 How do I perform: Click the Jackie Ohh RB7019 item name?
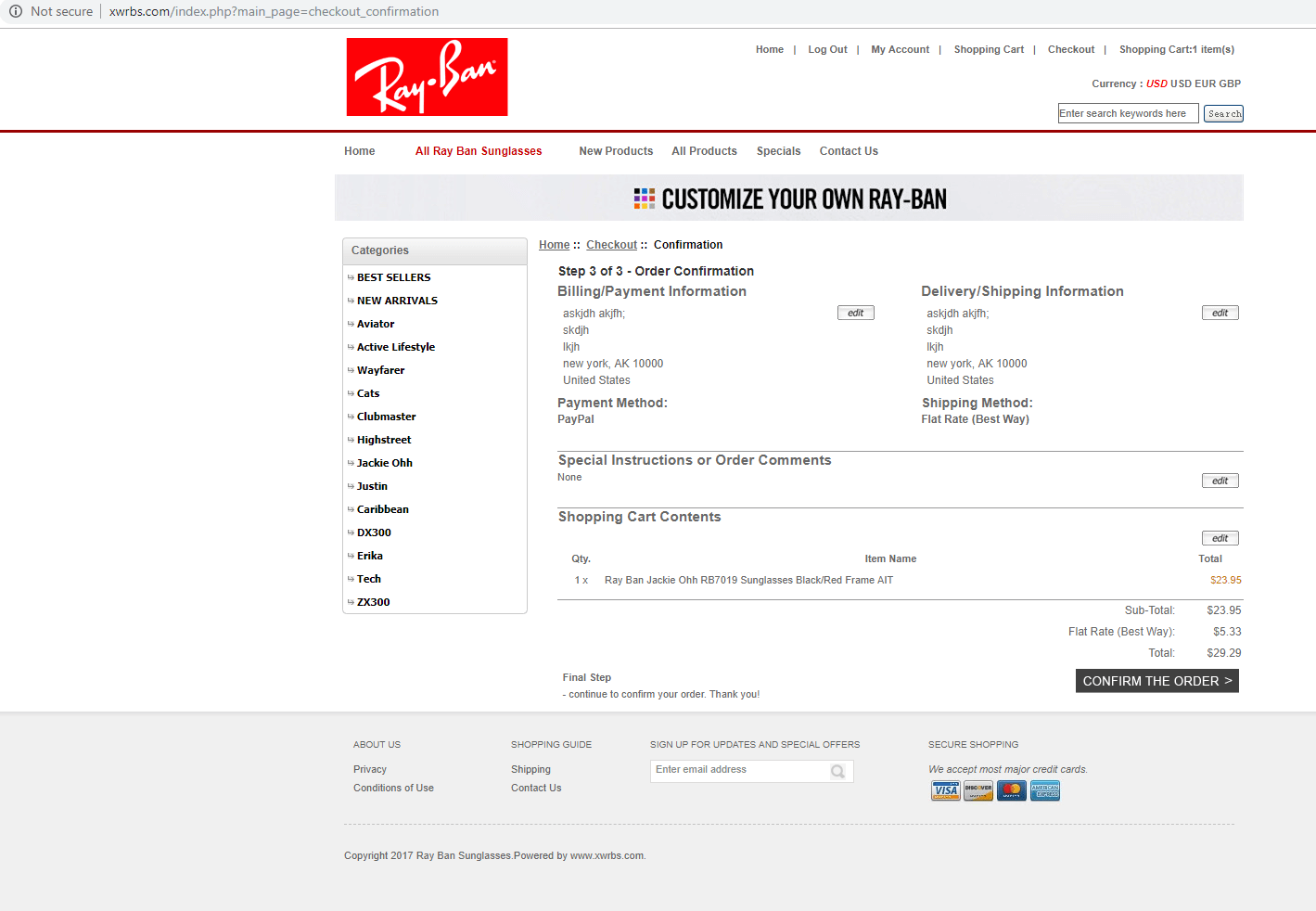[749, 581]
